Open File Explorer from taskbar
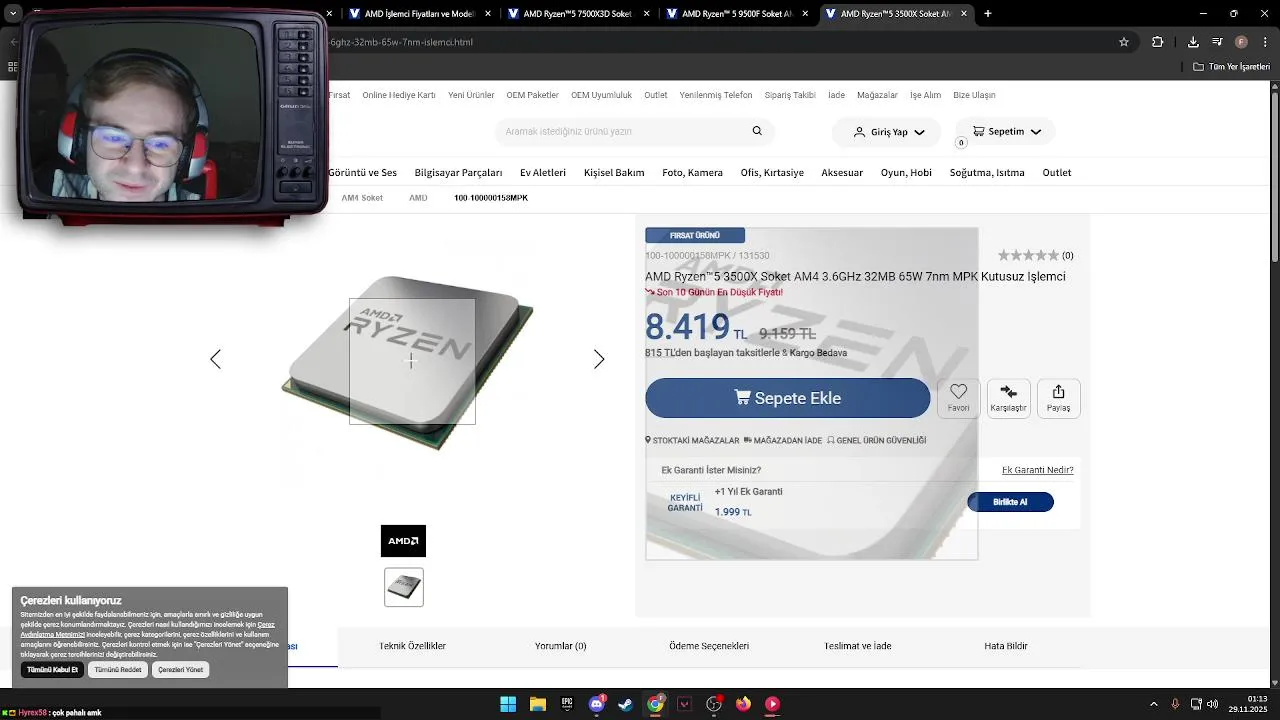The height and width of the screenshot is (720, 1280). pyautogui.click(x=537, y=704)
